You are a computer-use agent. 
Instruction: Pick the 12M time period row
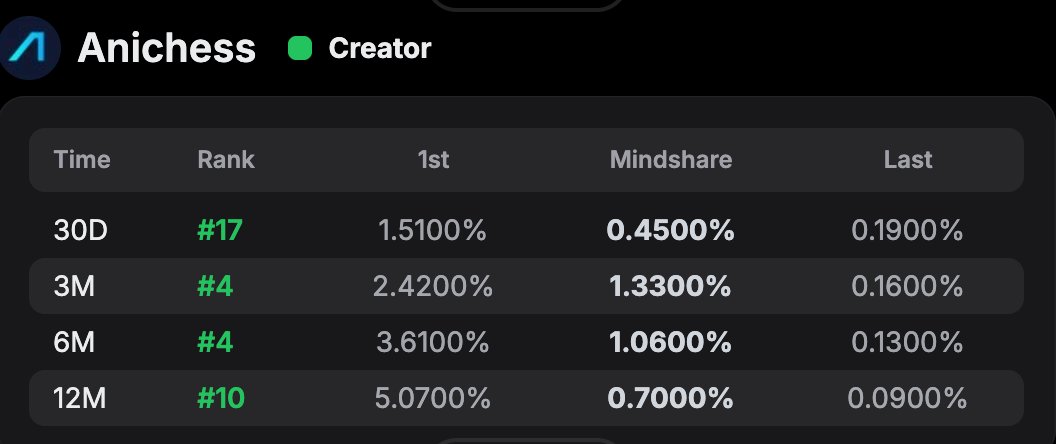tap(81, 399)
